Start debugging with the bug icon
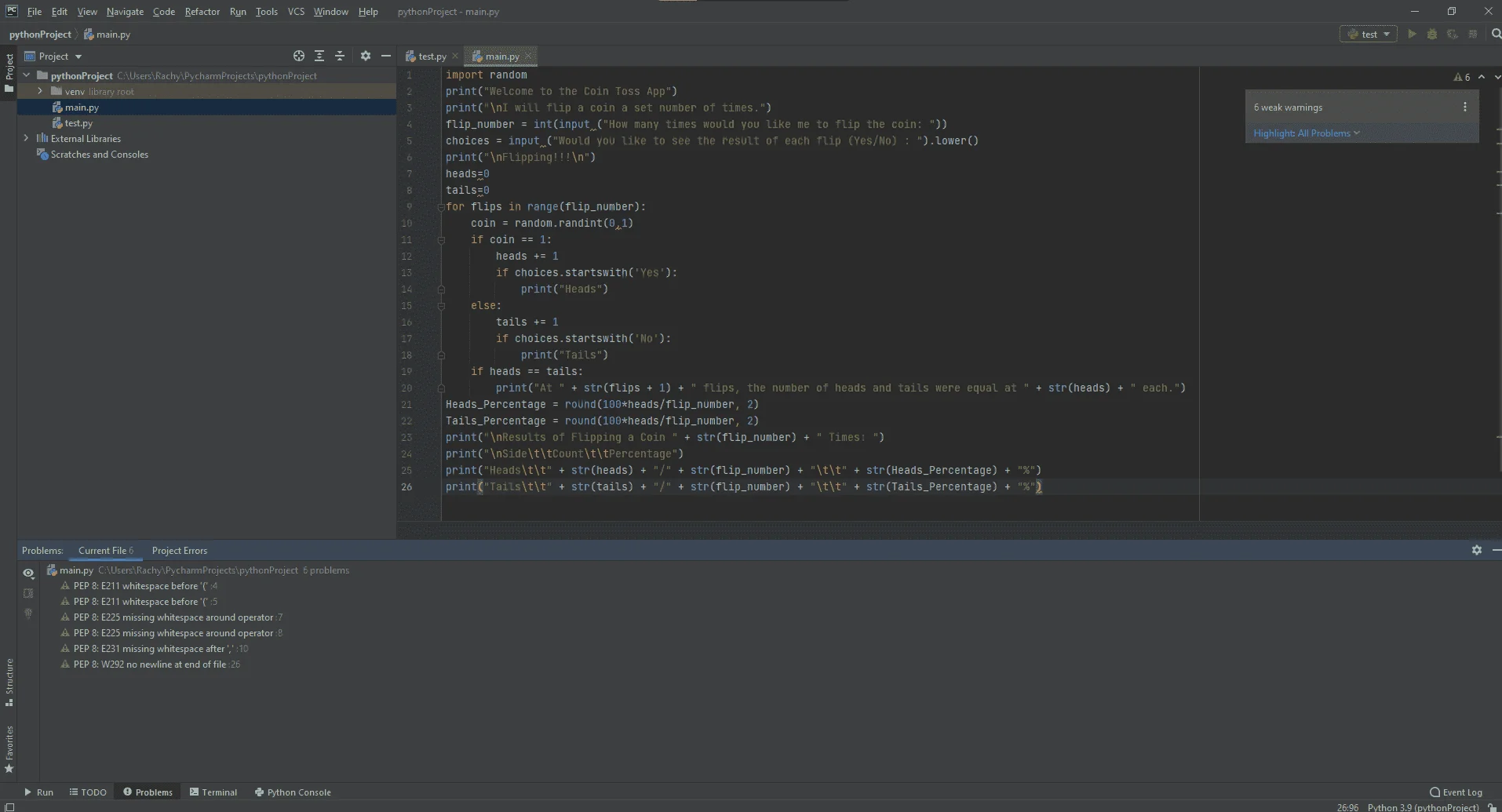Image resolution: width=1502 pixels, height=812 pixels. (x=1432, y=34)
